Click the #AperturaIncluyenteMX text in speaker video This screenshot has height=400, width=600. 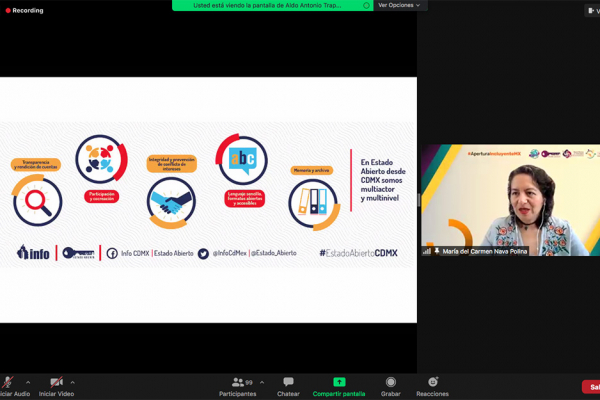494,153
